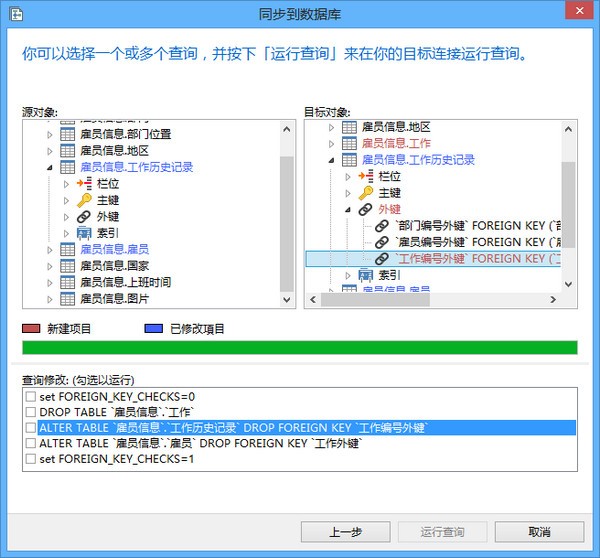Check the set FOREIGN_KEY_CHECKS=1 query
This screenshot has width=600, height=558.
(x=31, y=458)
